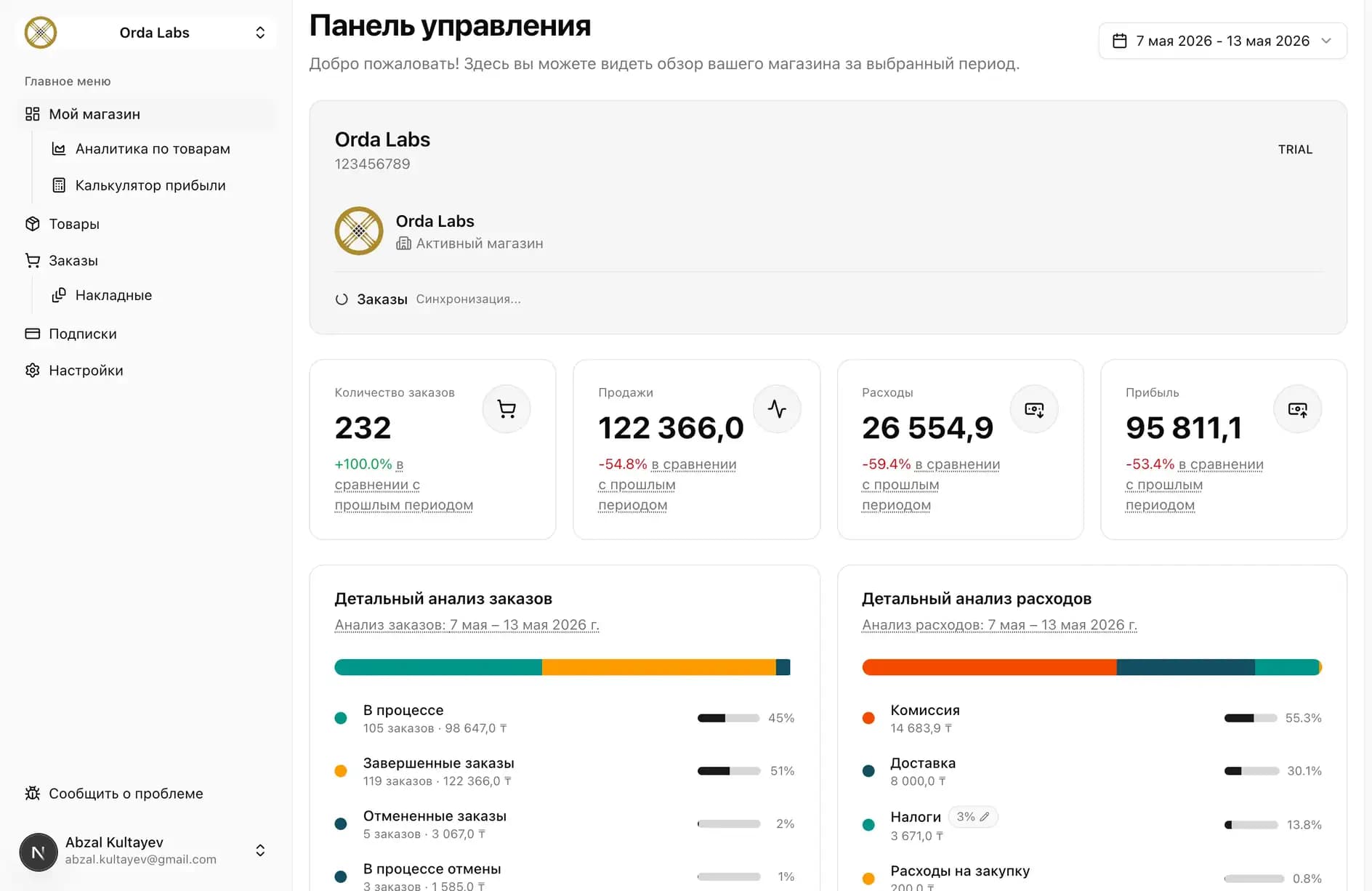Click the box icon beside Товары
Screen dimensions: 1372x891
32,224
